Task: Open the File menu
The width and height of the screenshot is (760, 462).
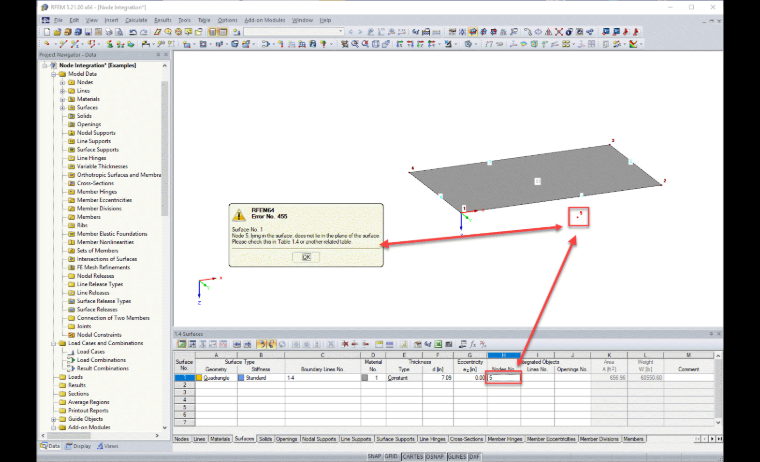Action: [x=58, y=20]
